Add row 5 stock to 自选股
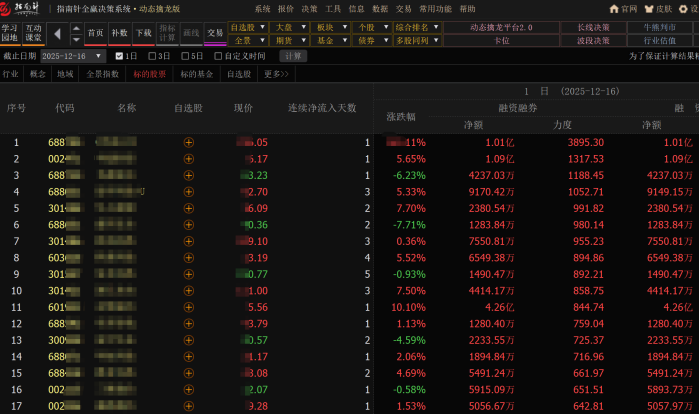The height and width of the screenshot is (414, 699). point(189,209)
